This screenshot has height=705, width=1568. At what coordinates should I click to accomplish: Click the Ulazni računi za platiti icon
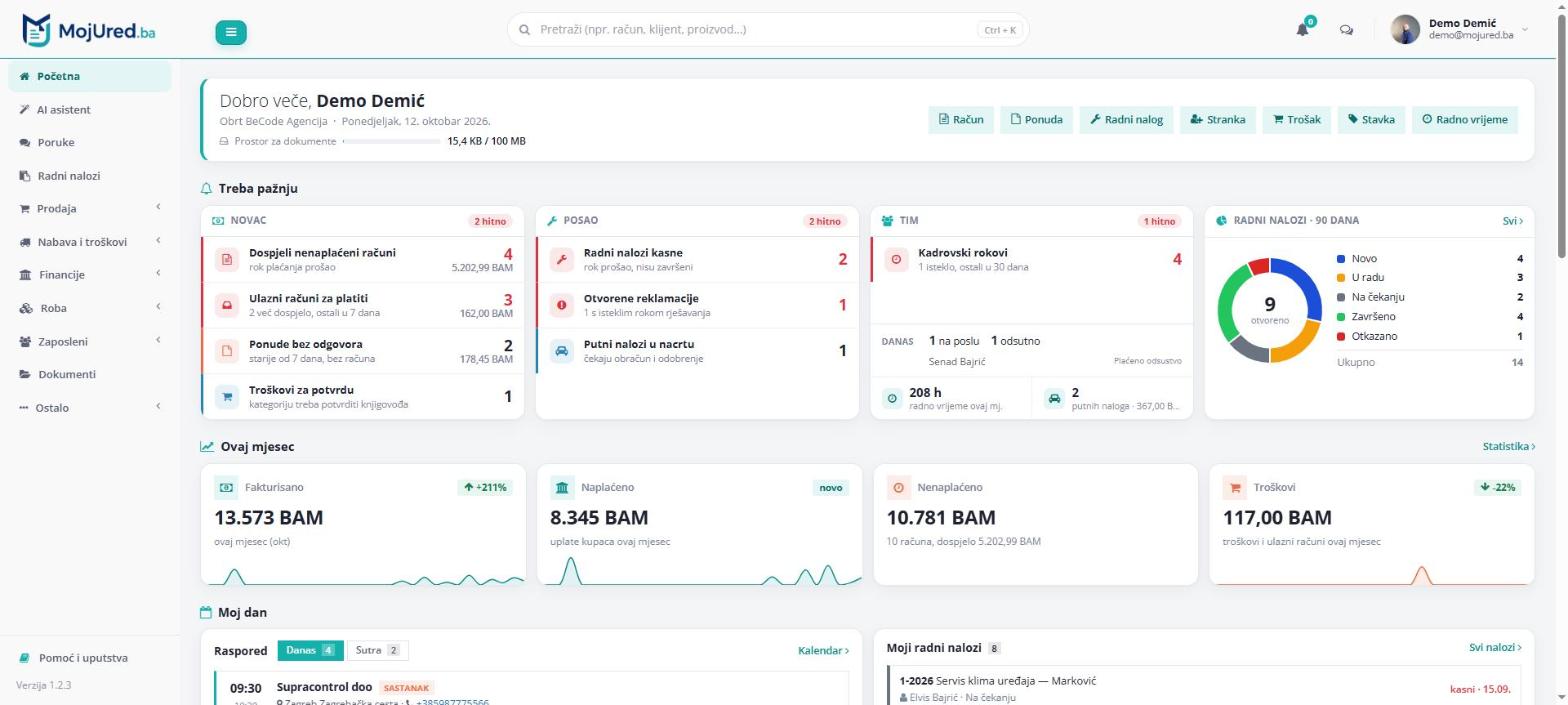coord(227,305)
